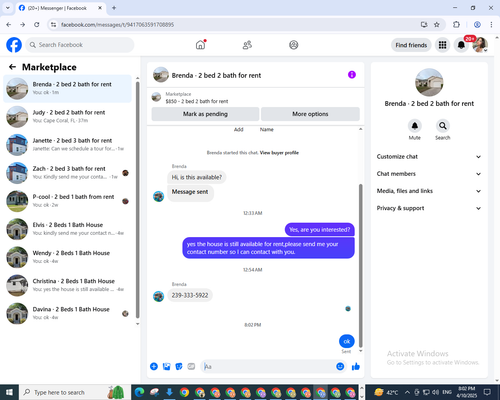Viewport: 500px width, 400px height.
Task: Click the Add Name text above chat
Action: tap(253, 129)
